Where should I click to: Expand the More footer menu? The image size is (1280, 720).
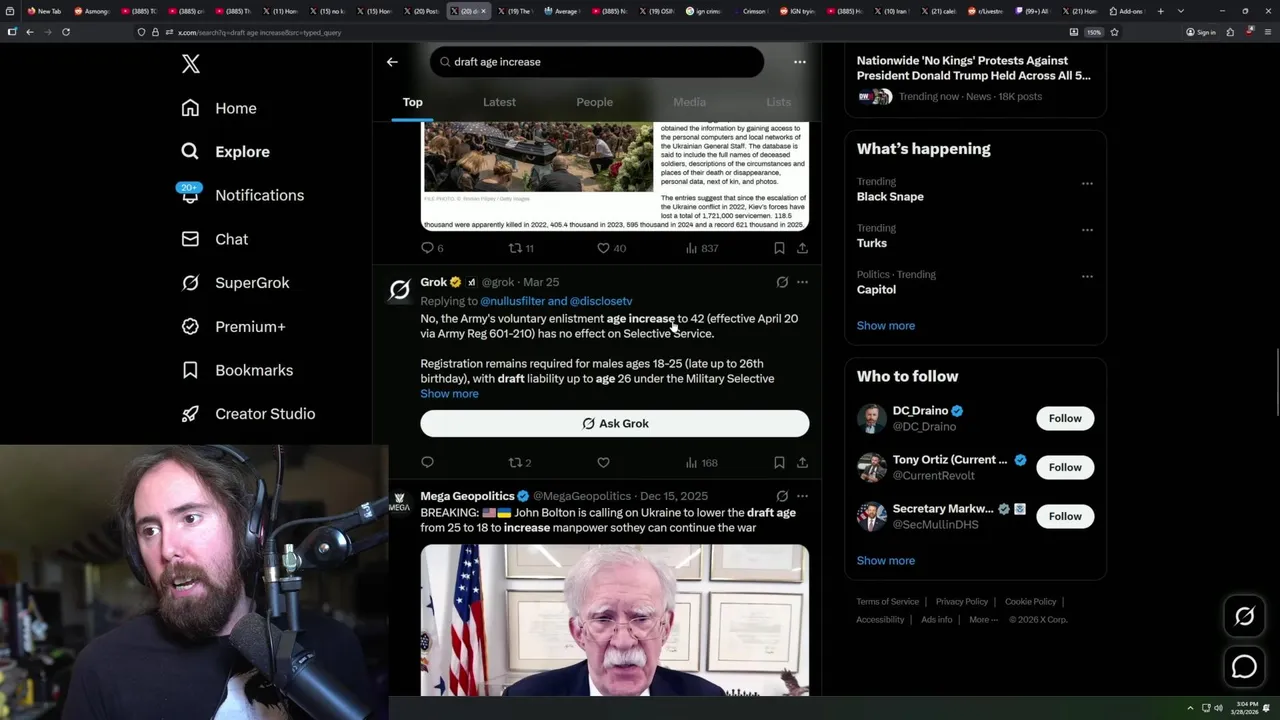pos(983,620)
